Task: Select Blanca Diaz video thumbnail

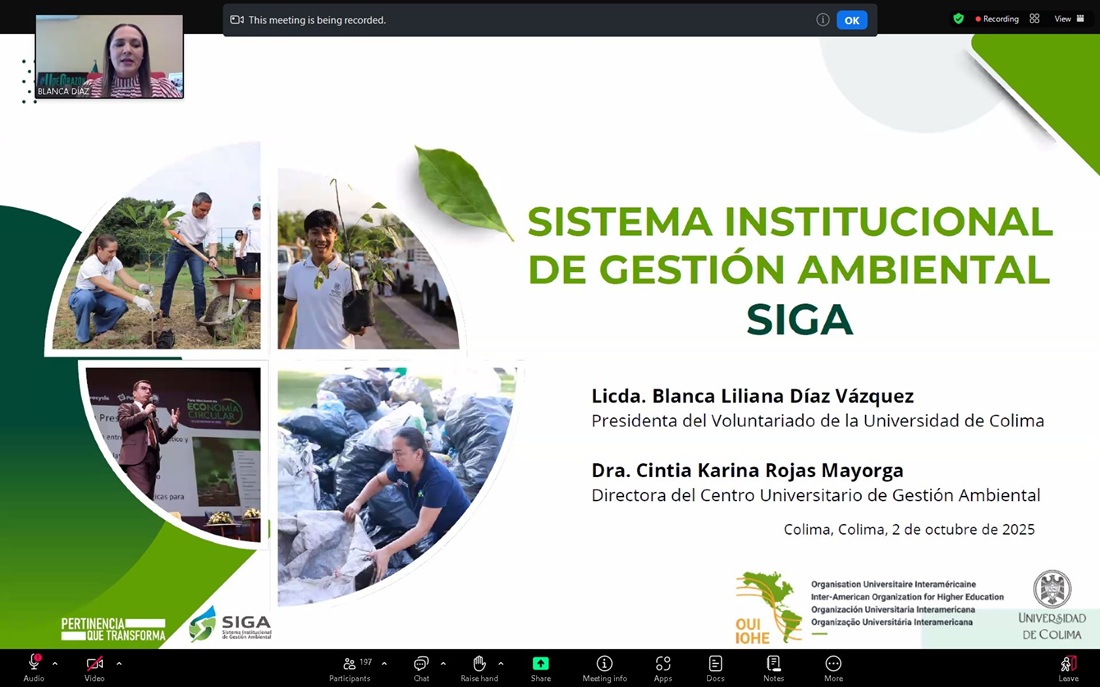Action: [x=109, y=56]
